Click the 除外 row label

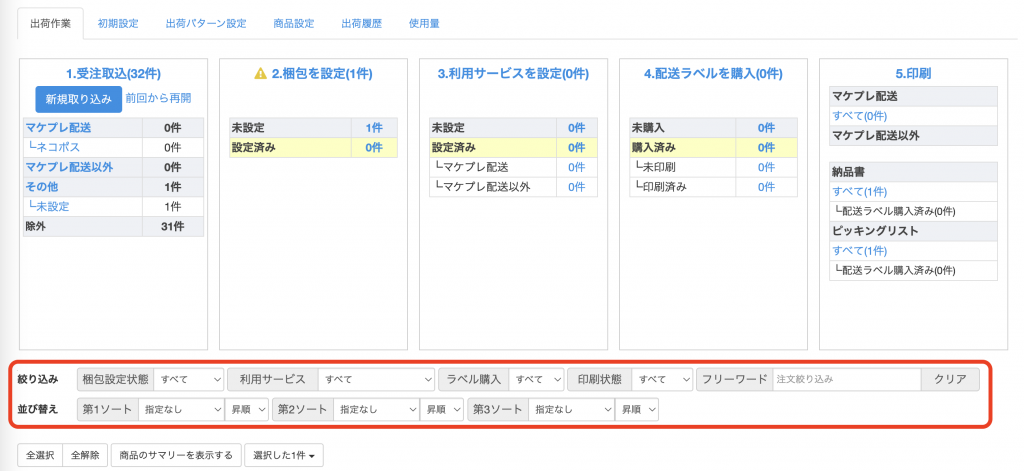pos(35,227)
